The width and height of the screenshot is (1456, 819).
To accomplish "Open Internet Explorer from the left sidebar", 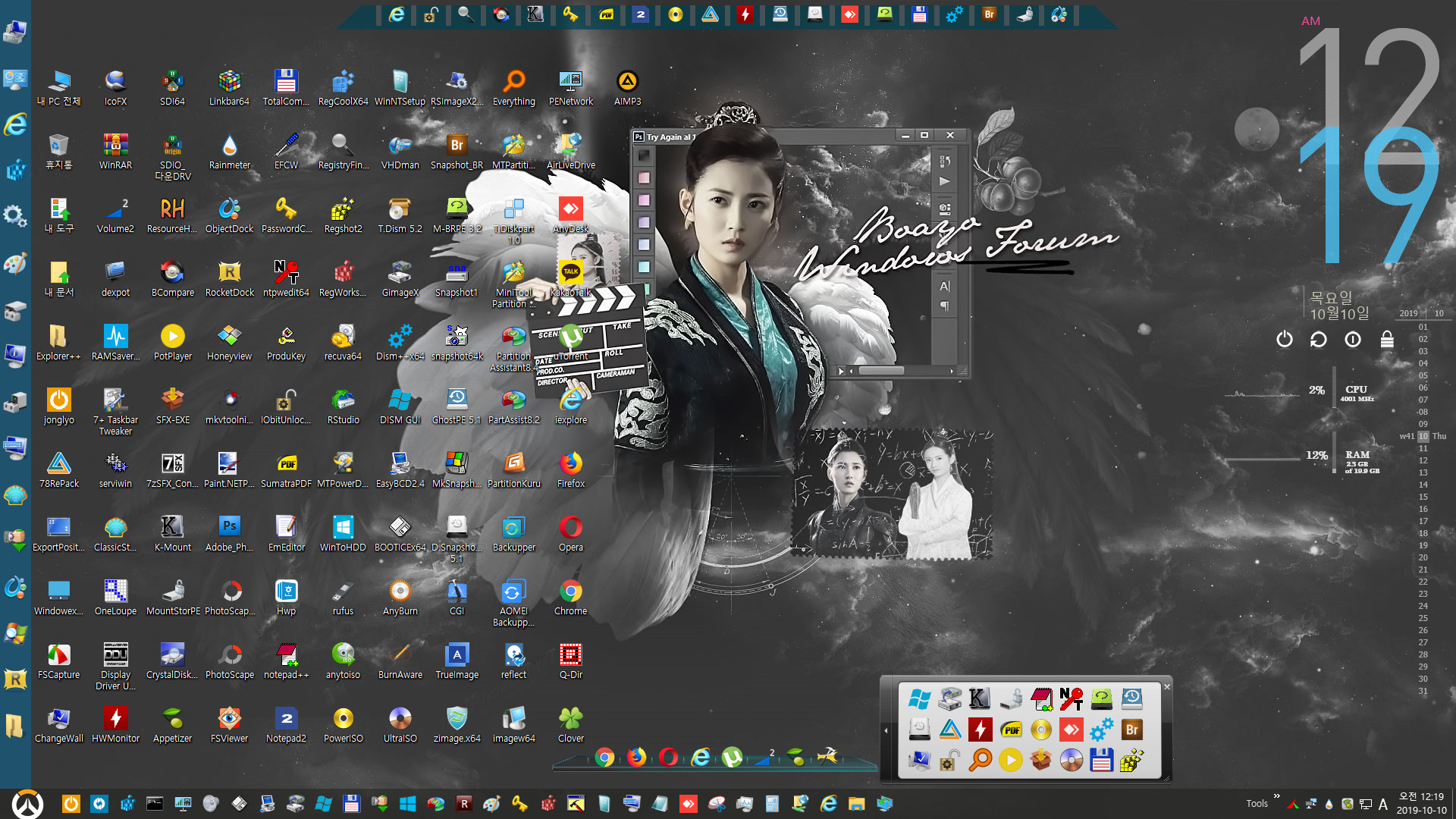I will click(x=15, y=124).
